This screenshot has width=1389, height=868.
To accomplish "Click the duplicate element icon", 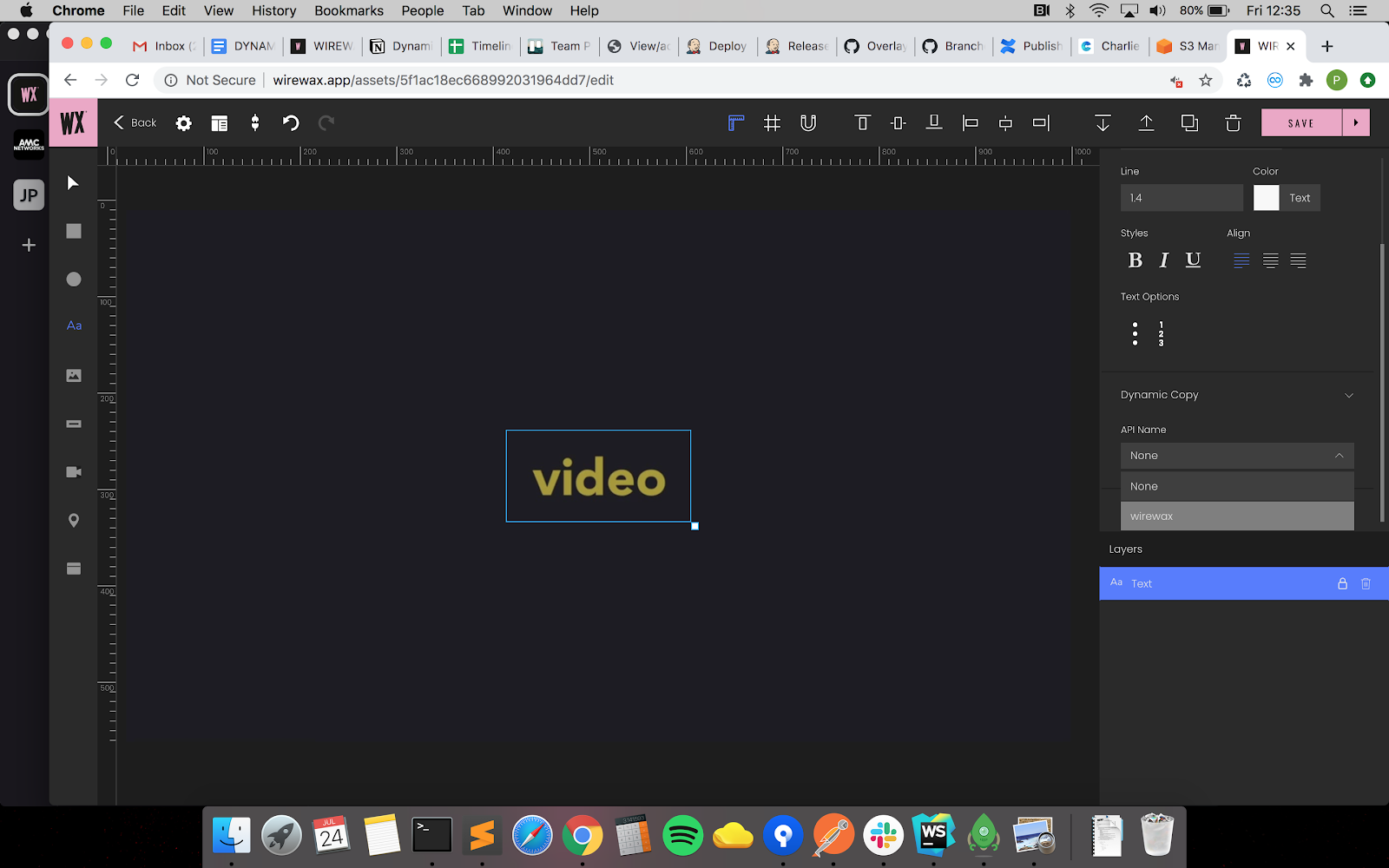I will tap(1189, 123).
